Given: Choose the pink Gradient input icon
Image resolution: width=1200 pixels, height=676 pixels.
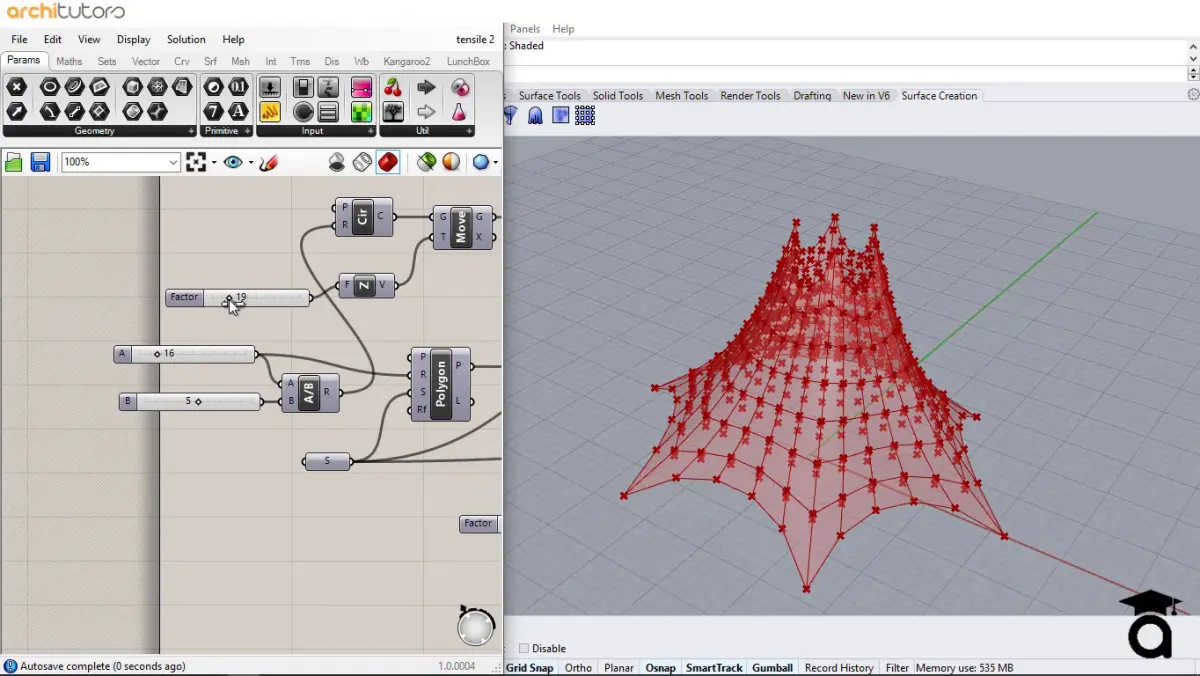Looking at the screenshot, I should click(361, 87).
